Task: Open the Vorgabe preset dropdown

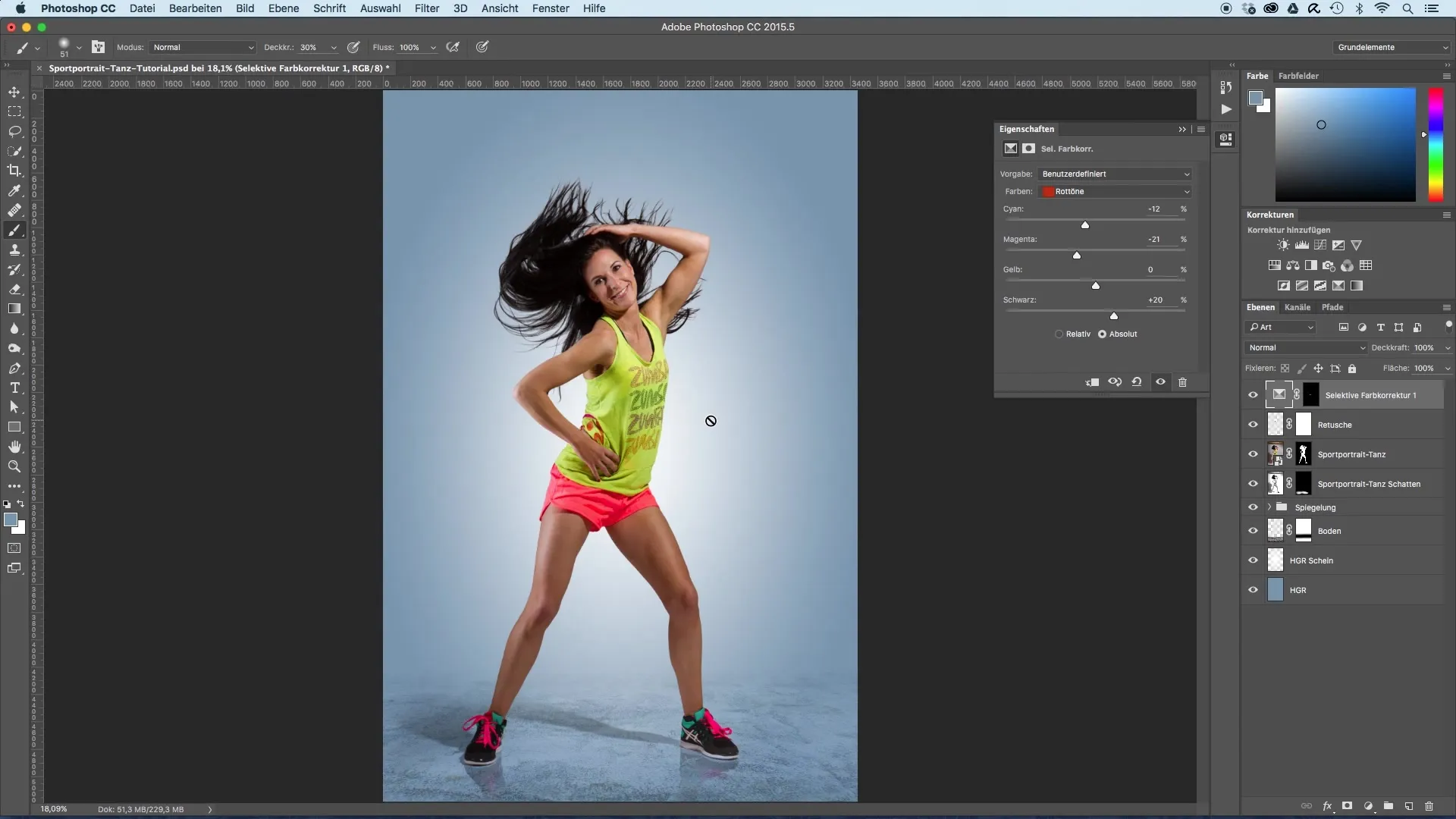Action: point(1115,174)
